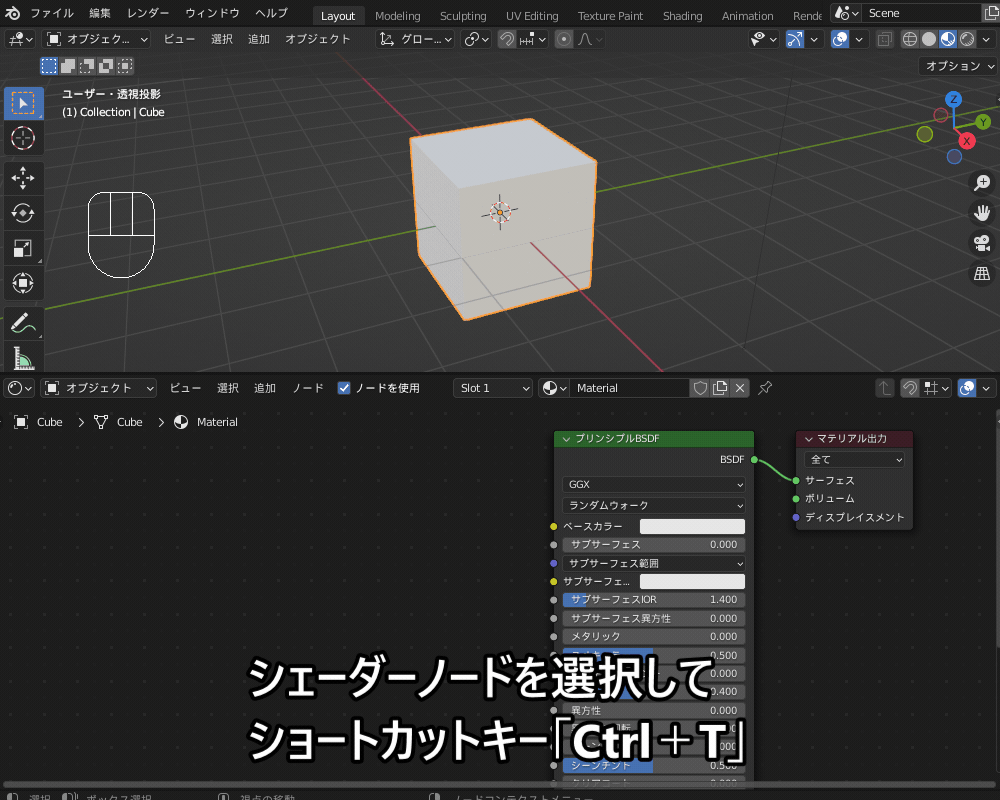The image size is (1000, 800).
Task: Enable the Use Nodes (ノードを使用) checkbox
Action: pos(345,387)
